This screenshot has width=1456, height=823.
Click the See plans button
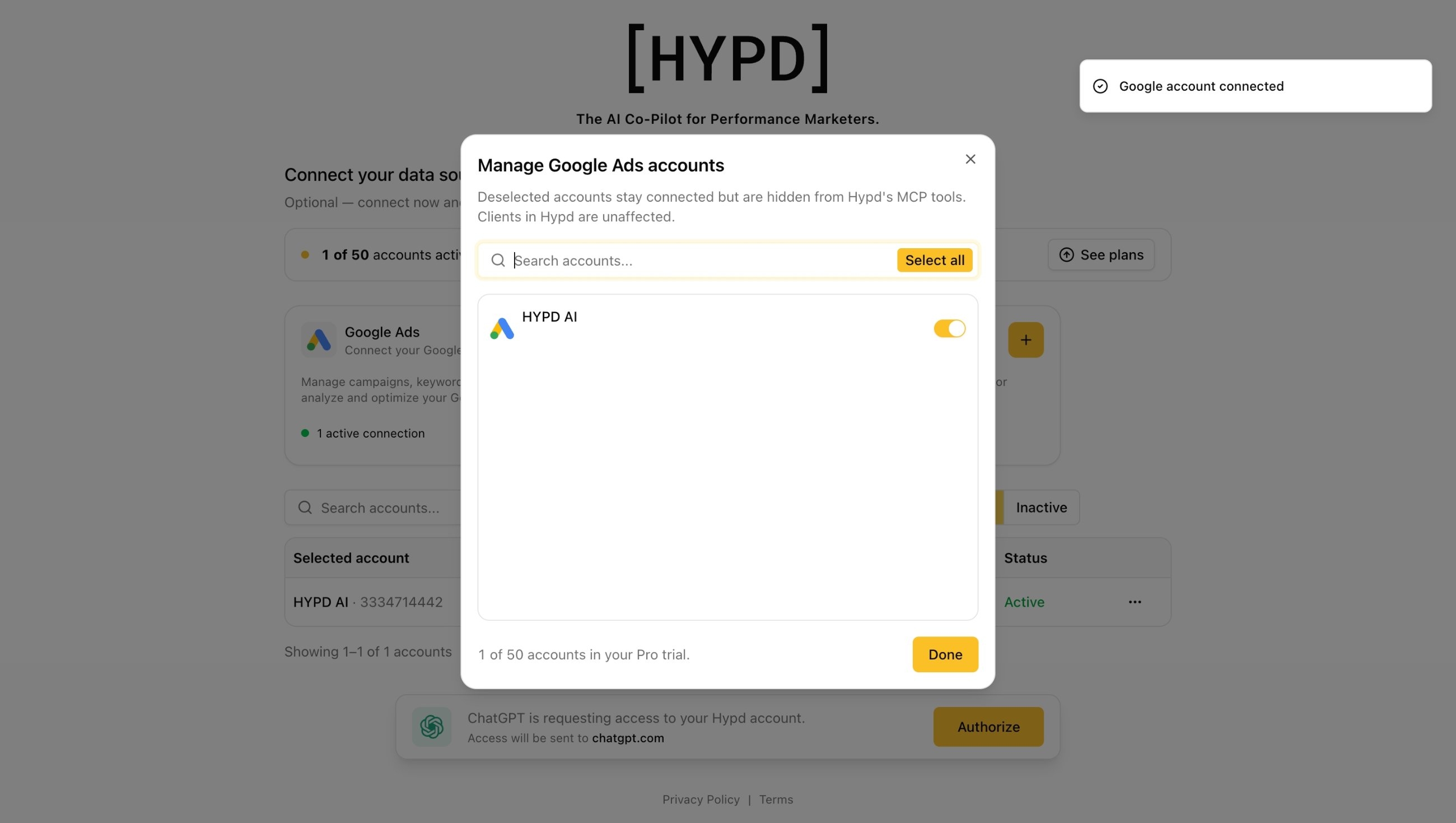[1100, 254]
